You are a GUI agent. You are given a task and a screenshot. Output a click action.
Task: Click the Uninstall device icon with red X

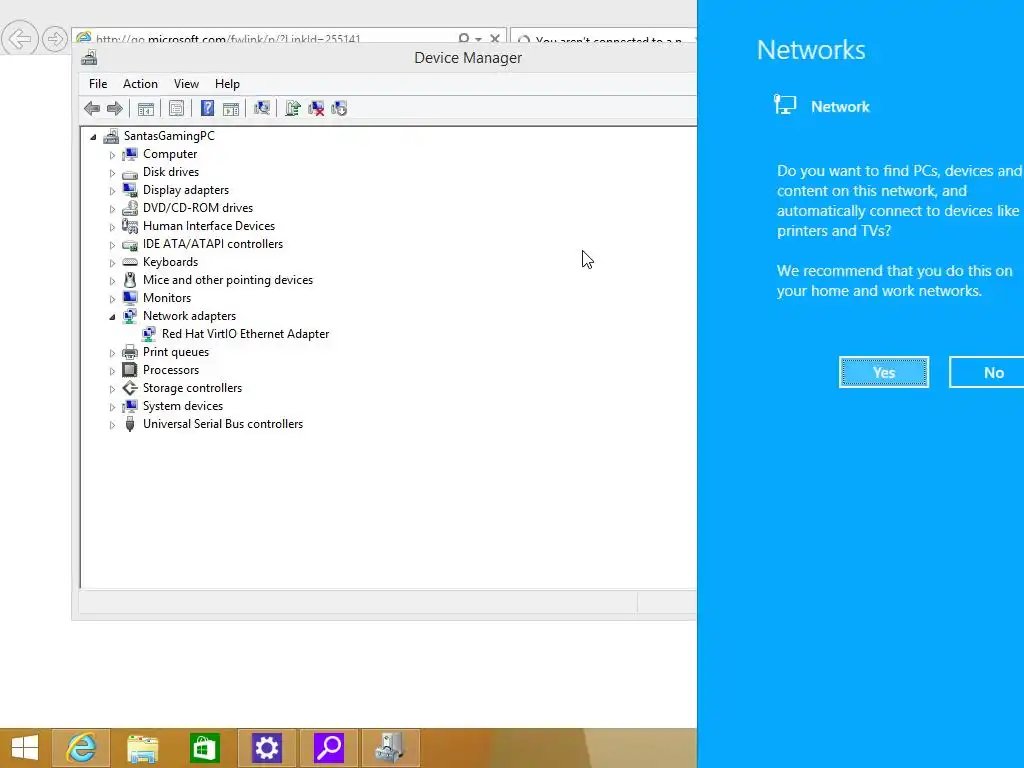[316, 108]
